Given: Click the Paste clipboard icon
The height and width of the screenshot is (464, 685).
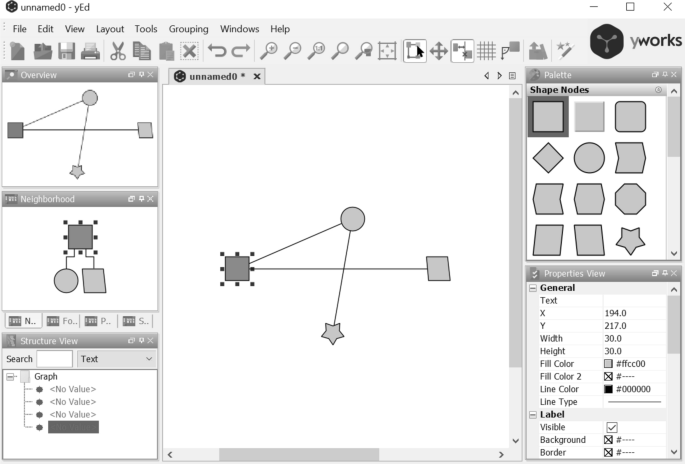Looking at the screenshot, I should point(166,51).
